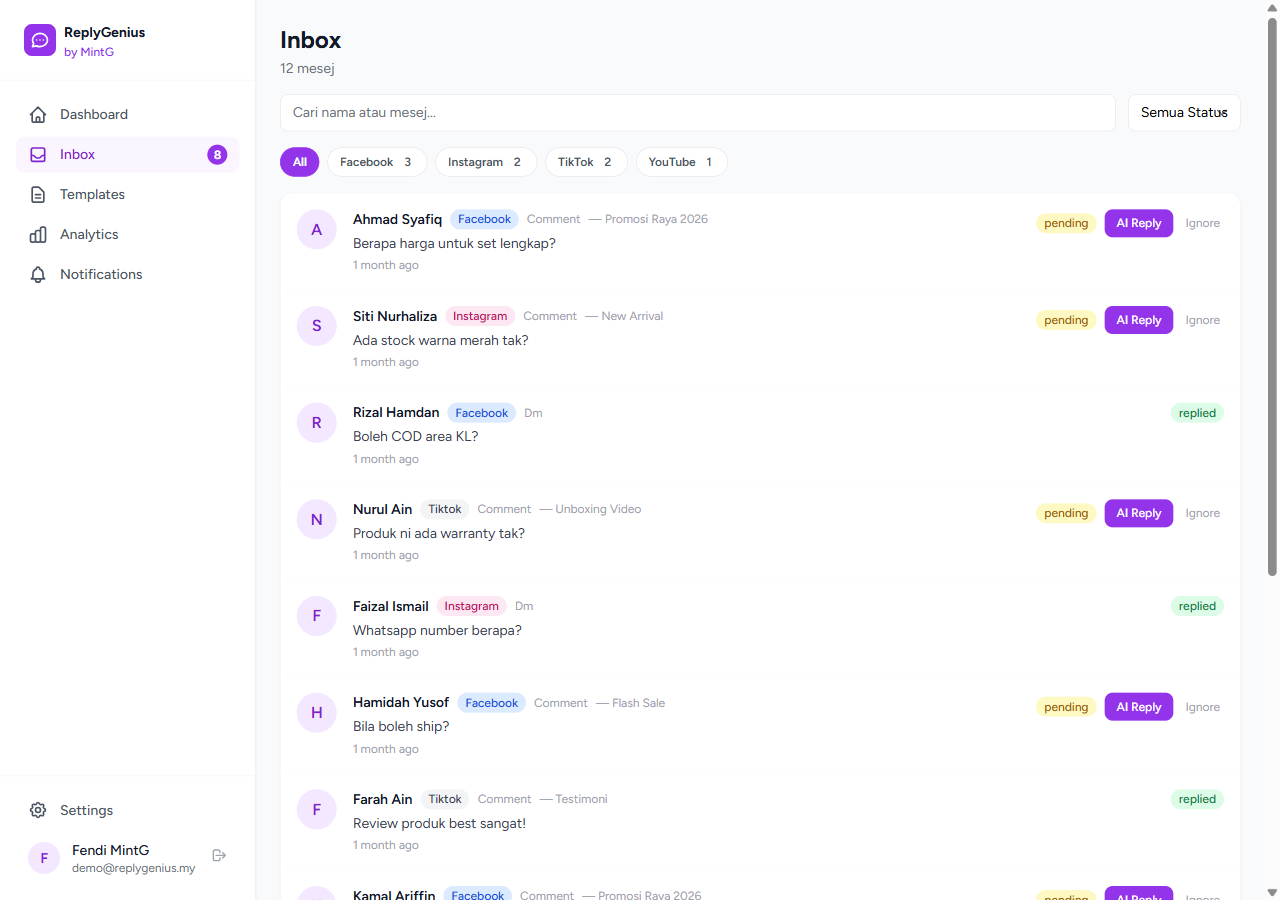Go to Templates page
The image size is (1280, 900).
[x=128, y=194]
